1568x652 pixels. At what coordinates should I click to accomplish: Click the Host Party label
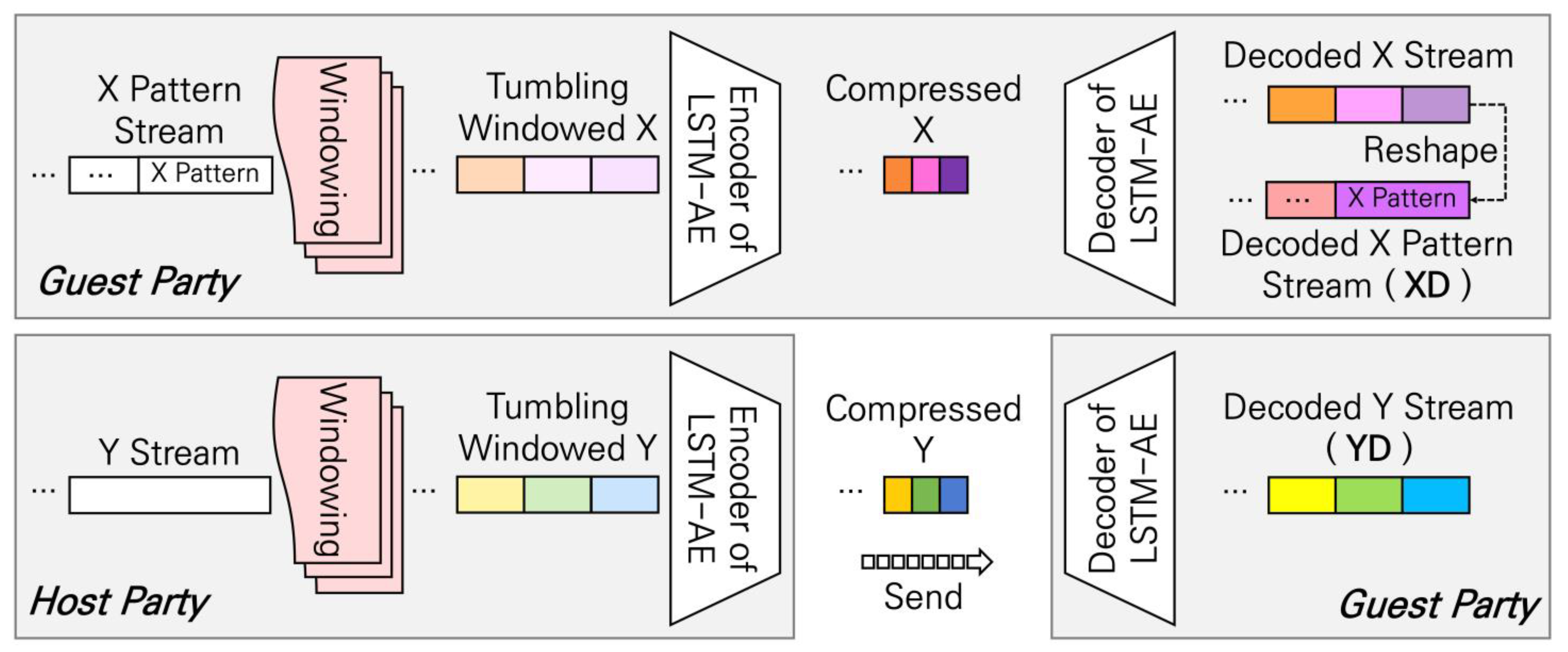(x=119, y=602)
